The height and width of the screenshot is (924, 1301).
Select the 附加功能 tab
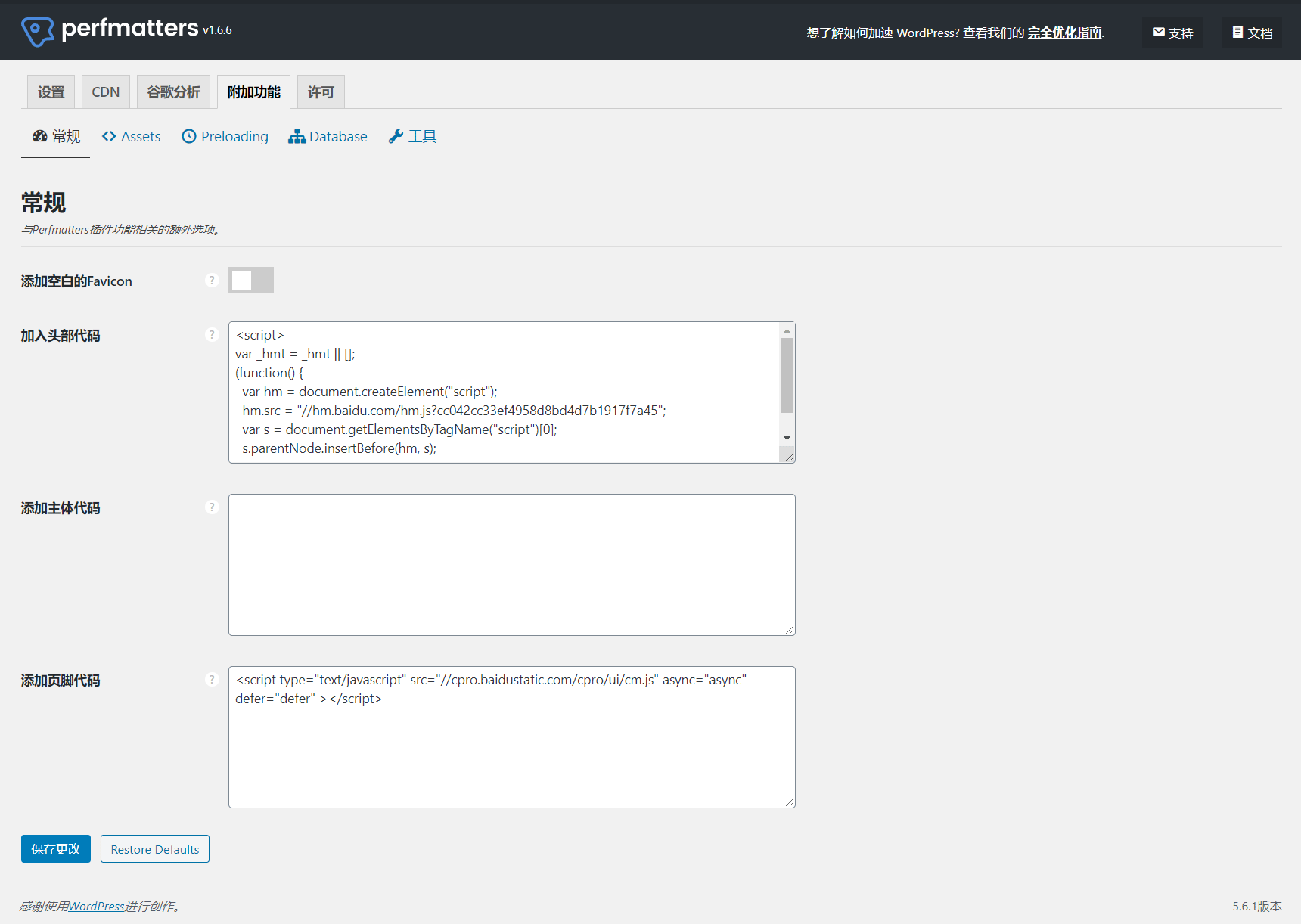pyautogui.click(x=253, y=92)
